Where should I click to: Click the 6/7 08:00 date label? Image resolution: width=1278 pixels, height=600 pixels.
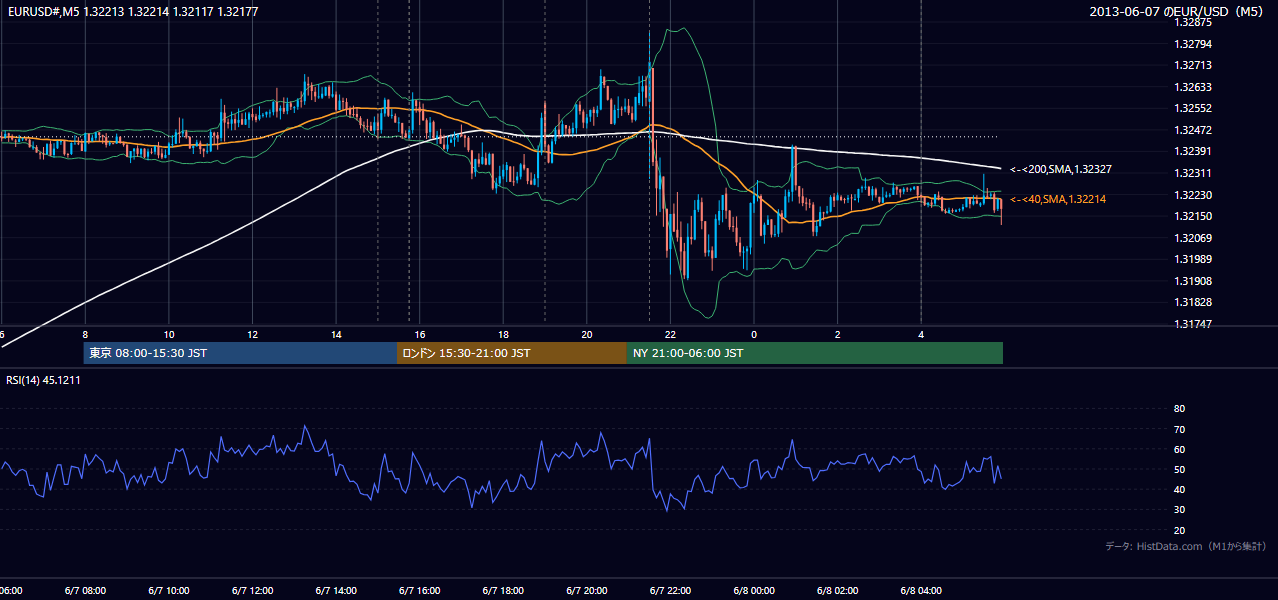(85, 591)
